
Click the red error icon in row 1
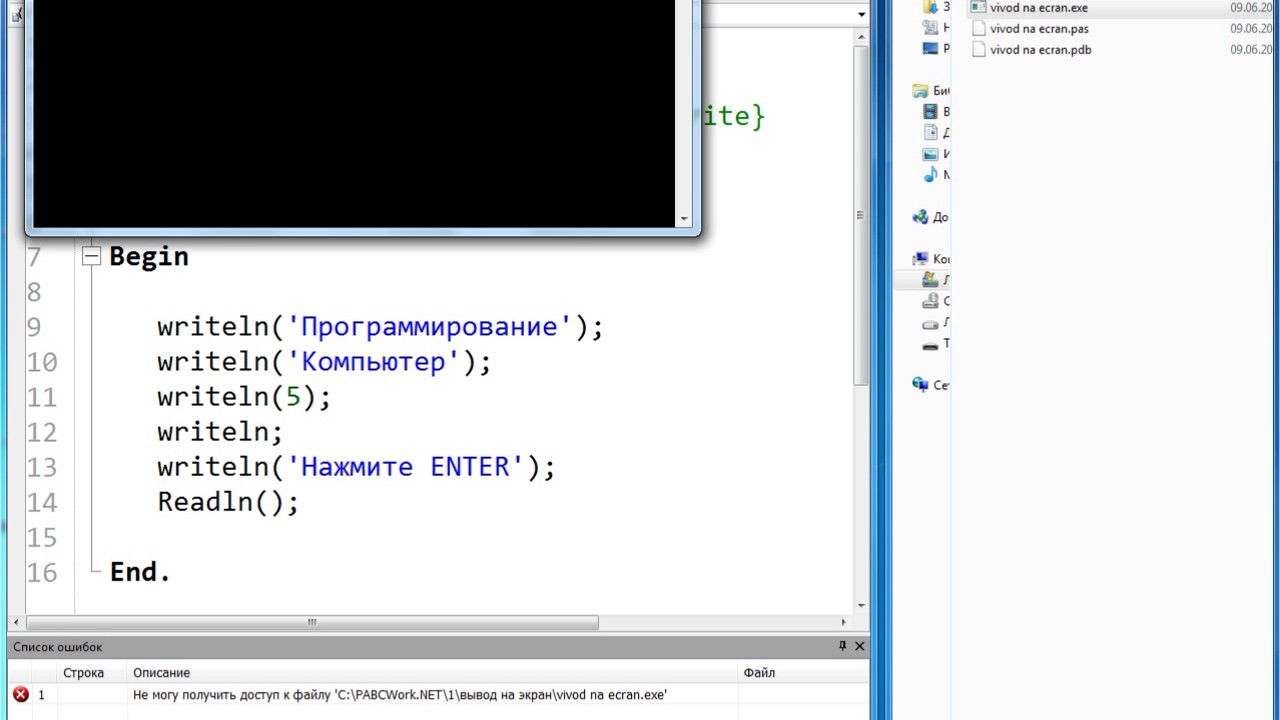pyautogui.click(x=20, y=694)
